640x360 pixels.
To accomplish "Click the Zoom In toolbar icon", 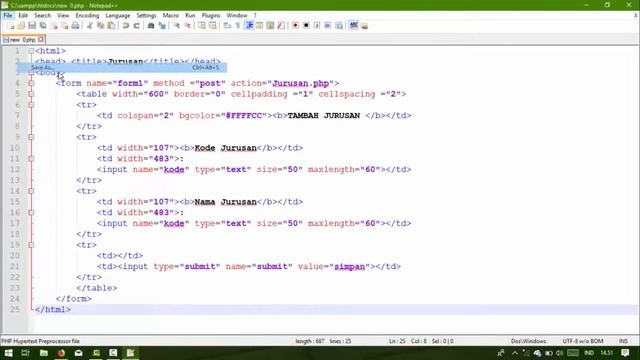I will click(176, 26).
